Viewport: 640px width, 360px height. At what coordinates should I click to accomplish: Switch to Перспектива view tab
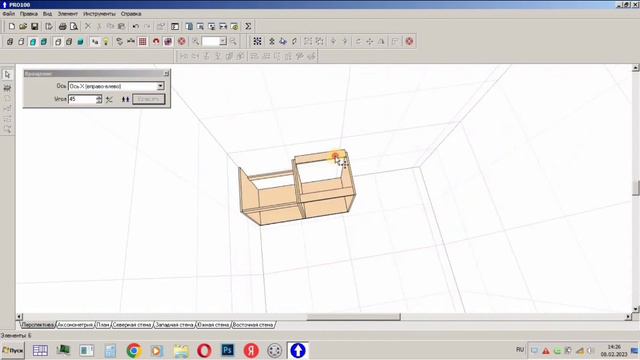[38, 325]
